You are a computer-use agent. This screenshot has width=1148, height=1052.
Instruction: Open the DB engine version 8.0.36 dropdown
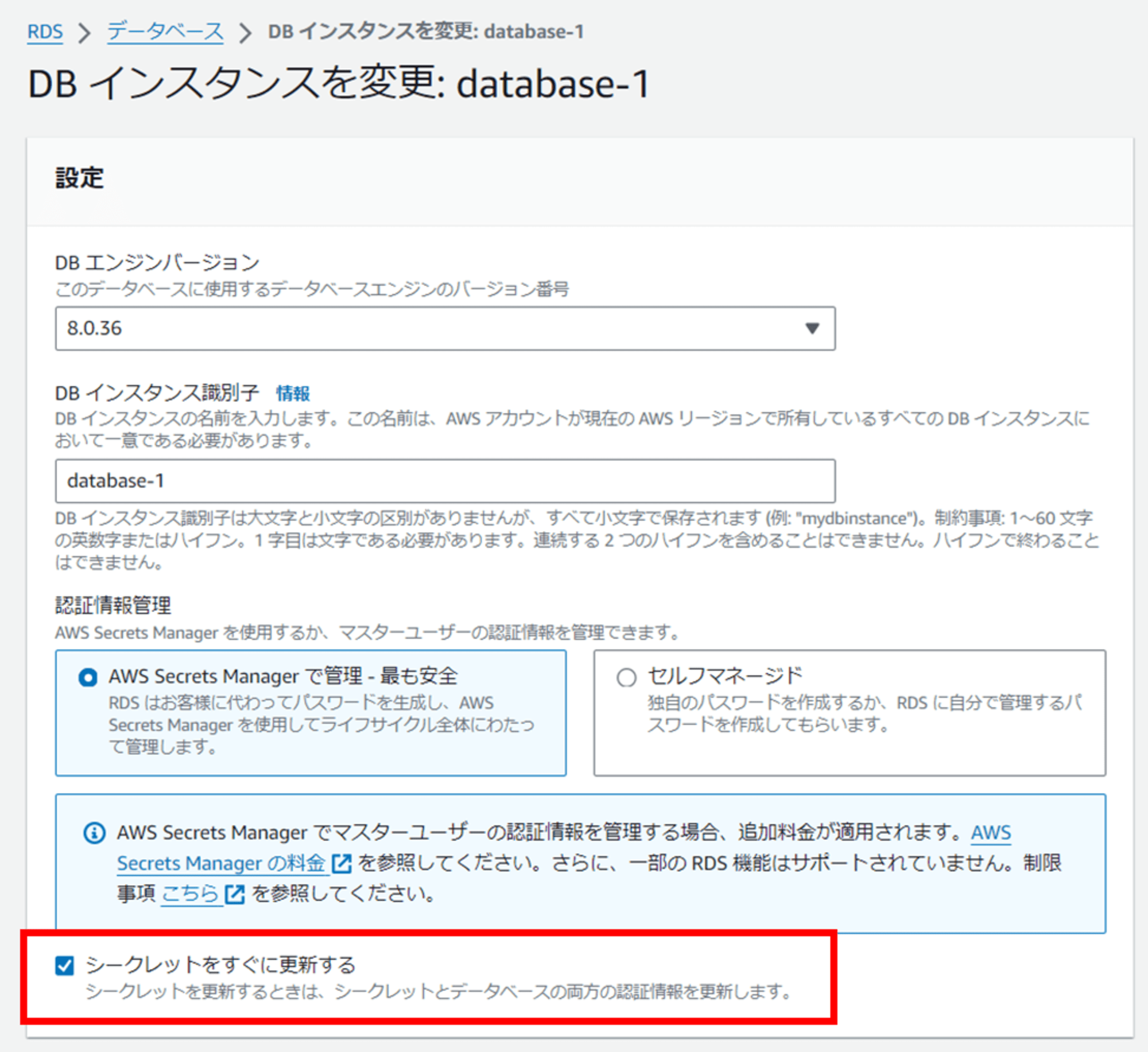tap(445, 328)
